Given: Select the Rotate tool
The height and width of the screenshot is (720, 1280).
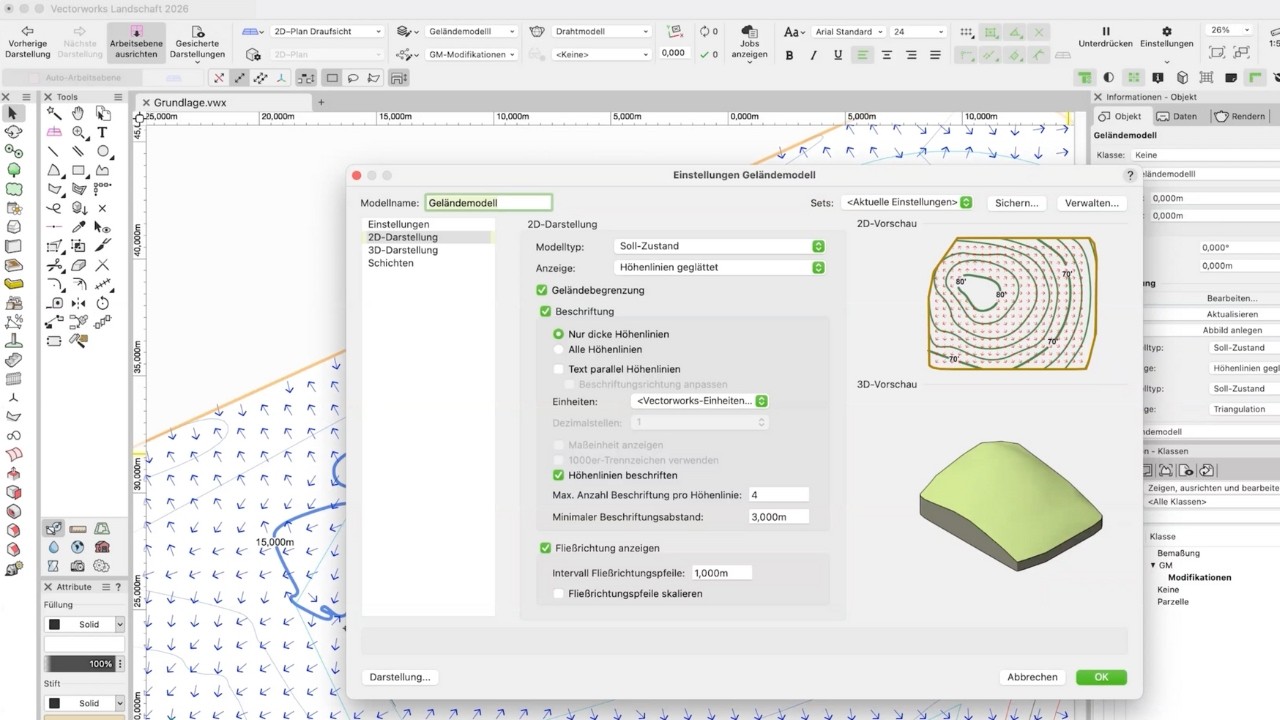Looking at the screenshot, I should pyautogui.click(x=103, y=304).
